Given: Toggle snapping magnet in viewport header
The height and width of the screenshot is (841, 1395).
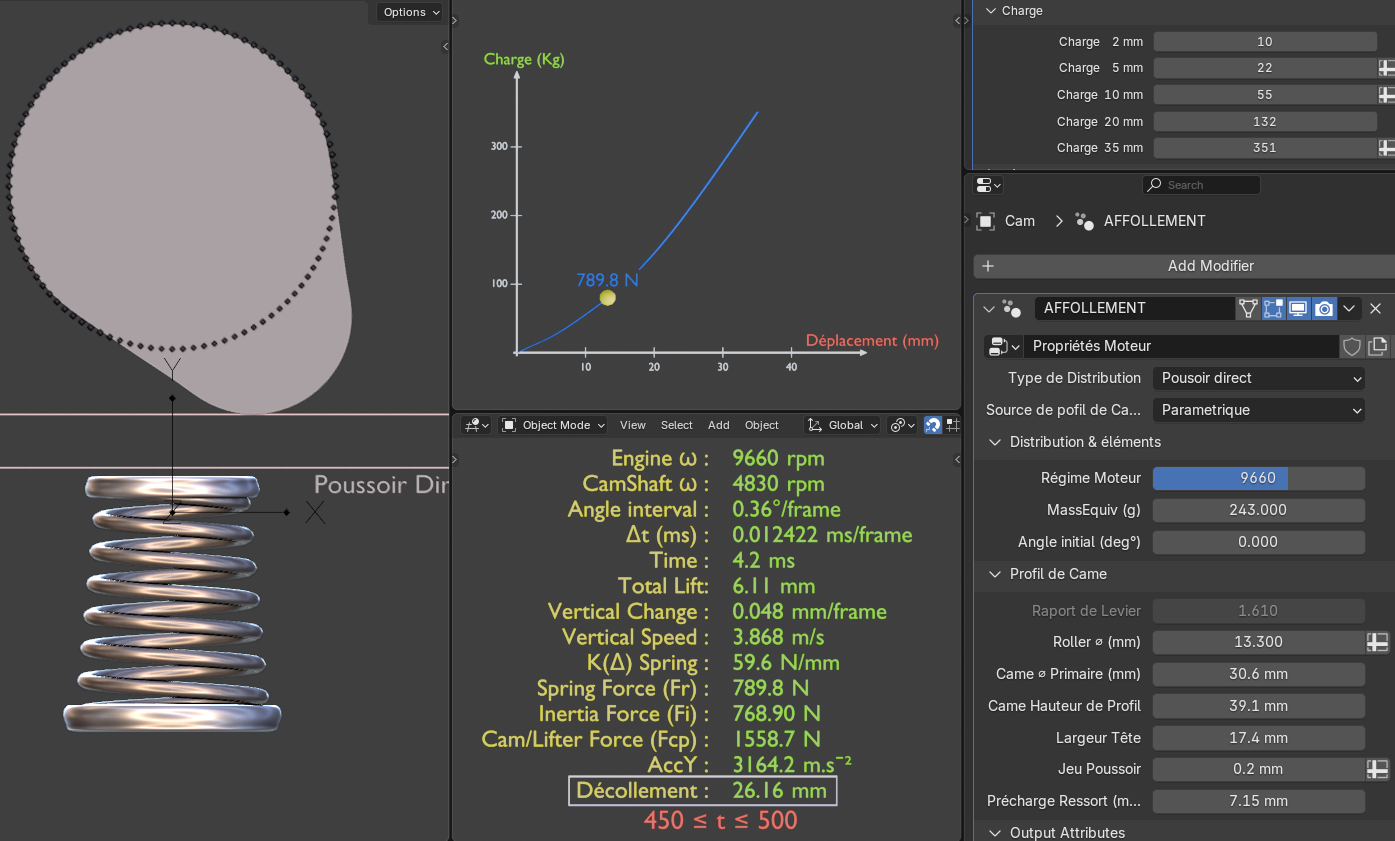Looking at the screenshot, I should click(x=932, y=425).
